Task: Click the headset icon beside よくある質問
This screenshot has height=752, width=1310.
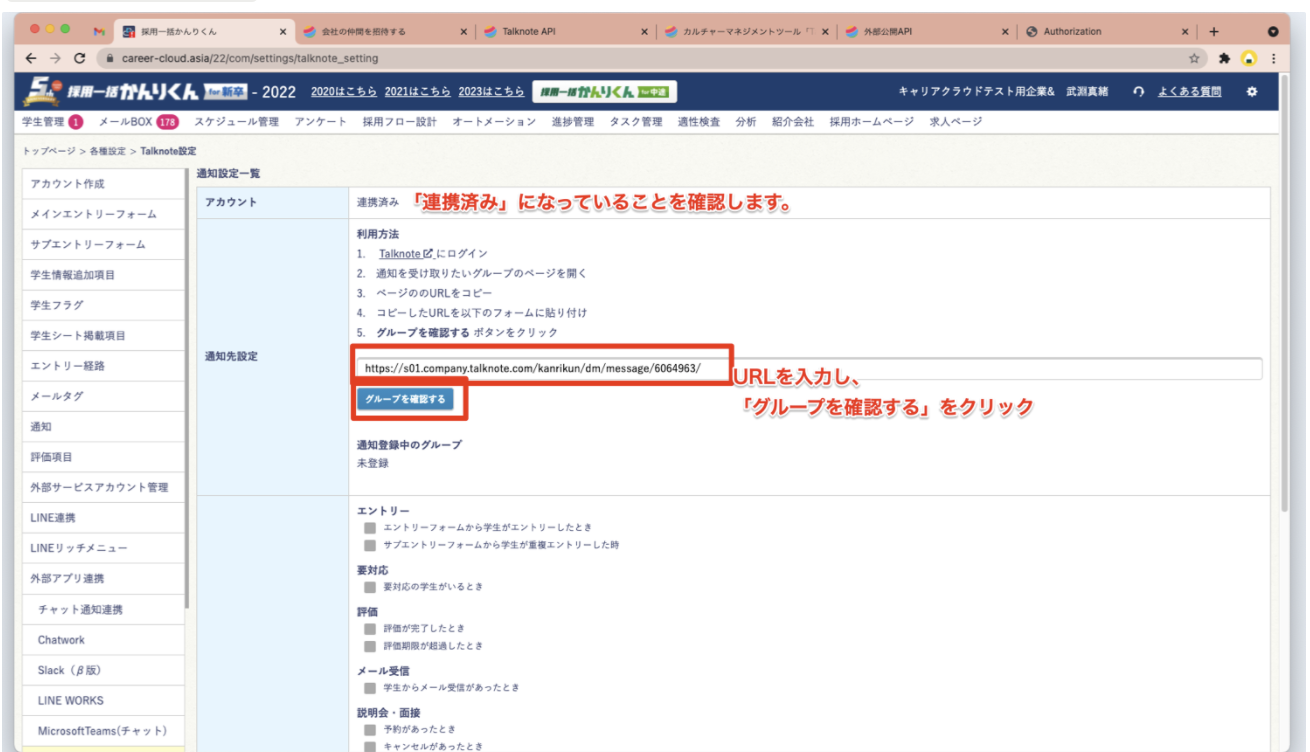Action: tap(1138, 92)
